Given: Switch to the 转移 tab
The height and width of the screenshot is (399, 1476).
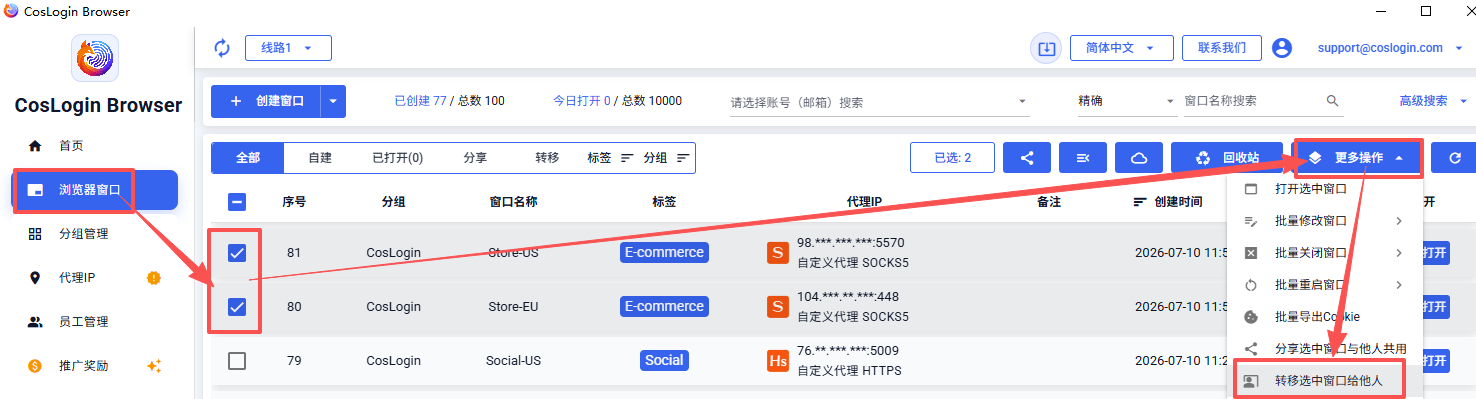Looking at the screenshot, I should [547, 158].
